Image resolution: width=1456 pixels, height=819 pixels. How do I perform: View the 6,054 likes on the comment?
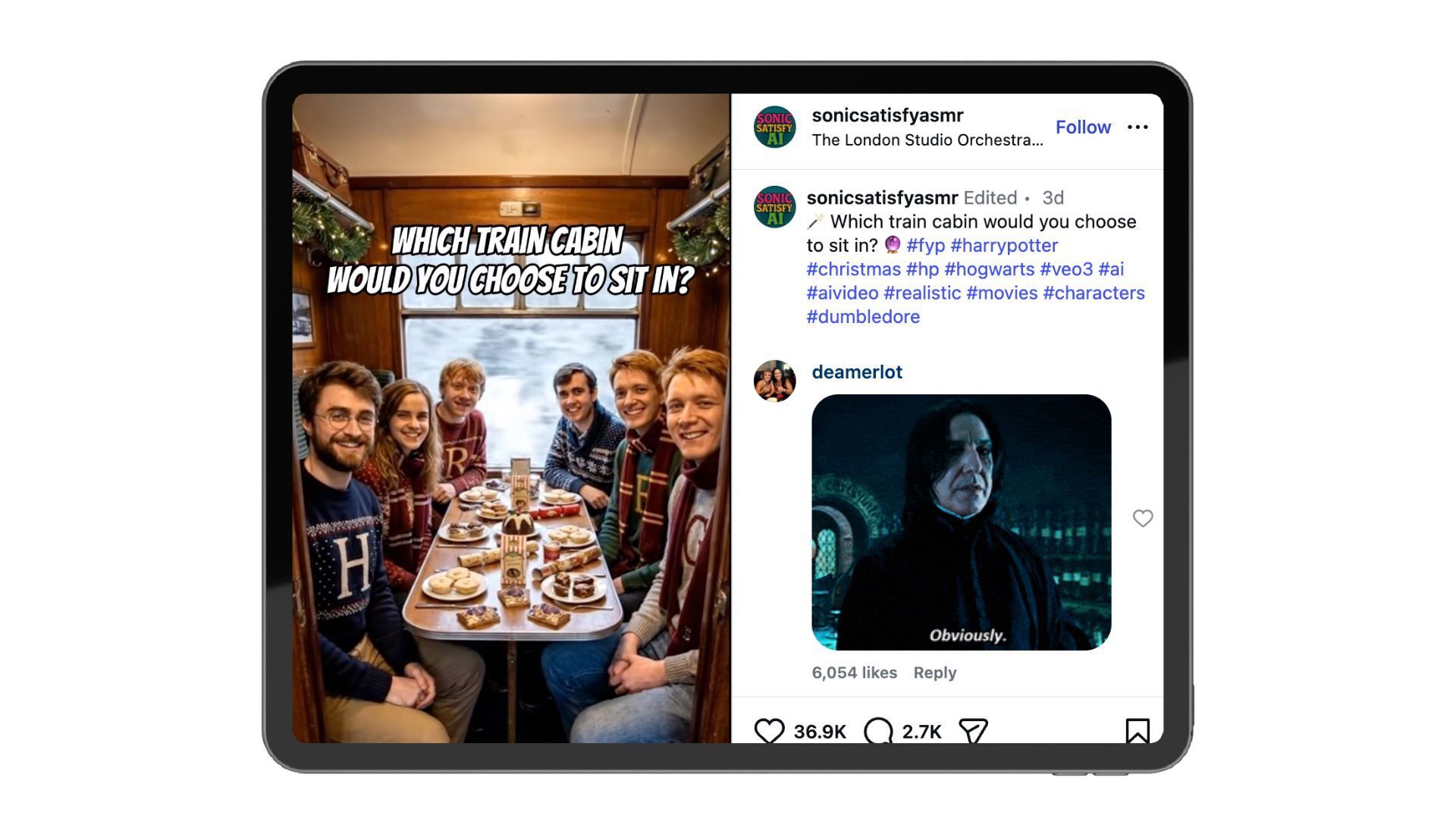click(854, 673)
